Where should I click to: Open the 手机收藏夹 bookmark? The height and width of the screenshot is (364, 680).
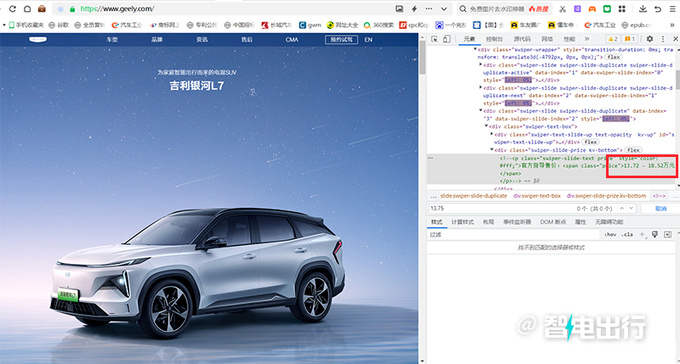click(x=26, y=25)
